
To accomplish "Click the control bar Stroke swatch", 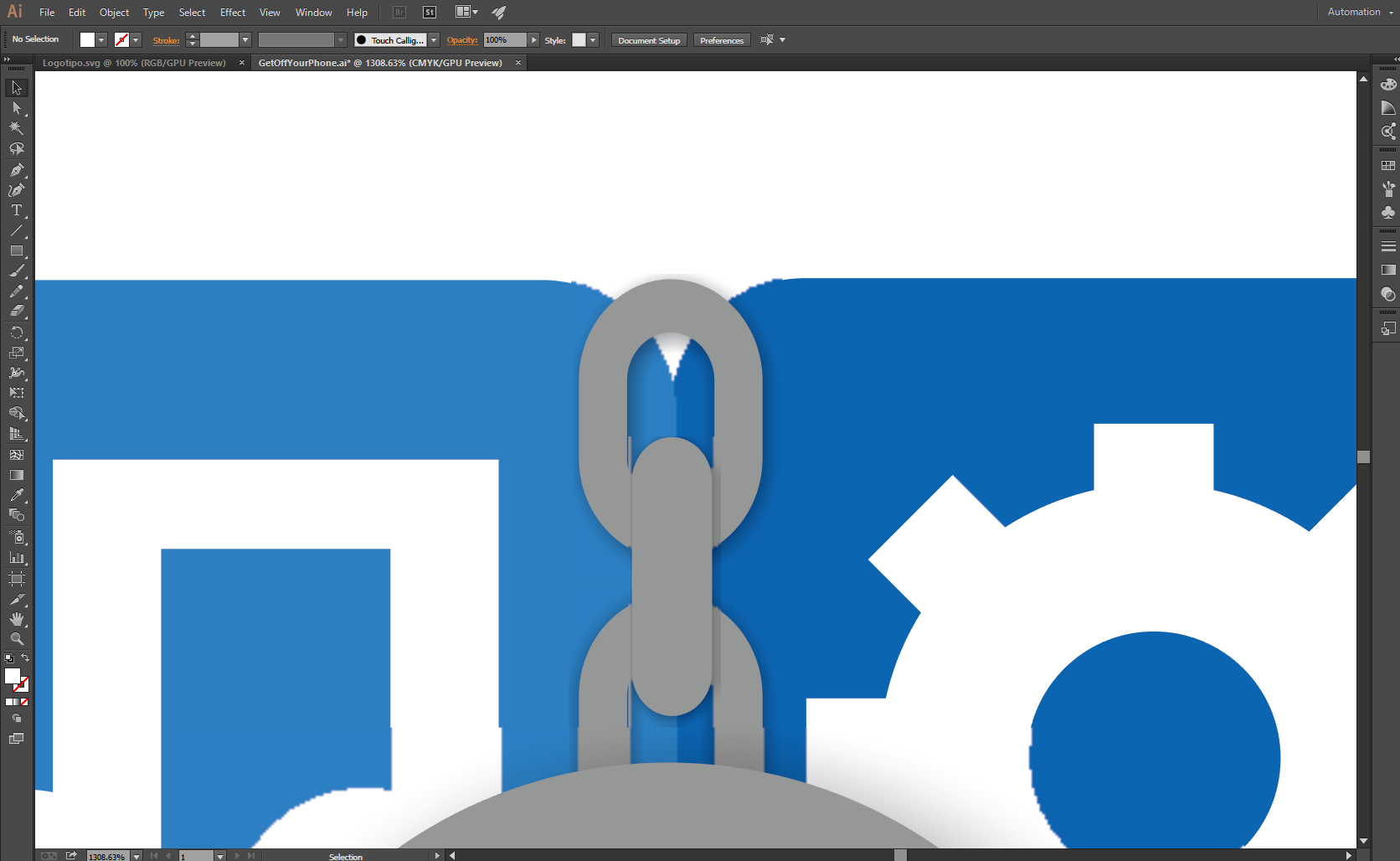I will pyautogui.click(x=121, y=40).
